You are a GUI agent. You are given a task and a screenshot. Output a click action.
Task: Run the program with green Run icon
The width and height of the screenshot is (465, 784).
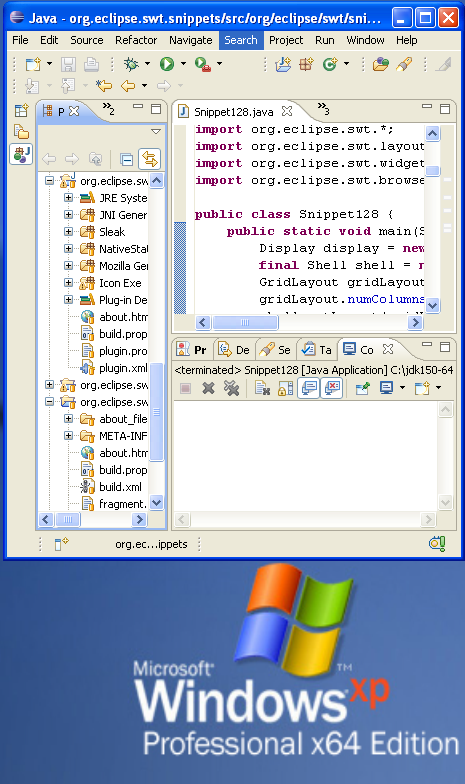click(167, 64)
